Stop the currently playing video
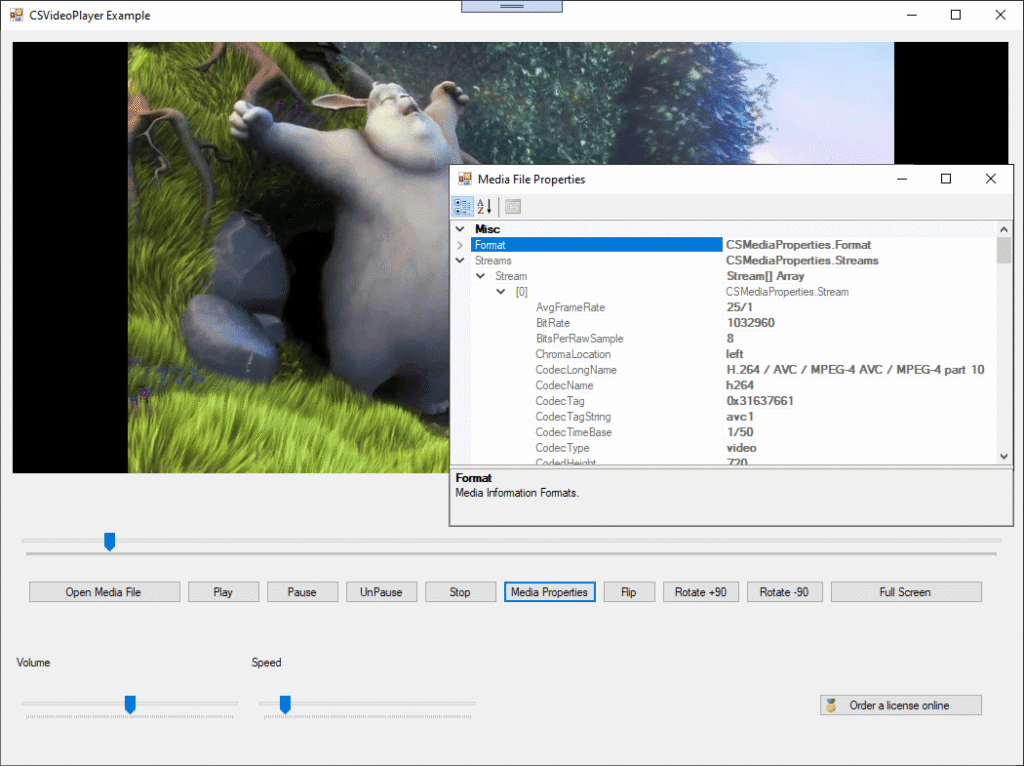The width and height of the screenshot is (1024, 766). click(x=460, y=591)
